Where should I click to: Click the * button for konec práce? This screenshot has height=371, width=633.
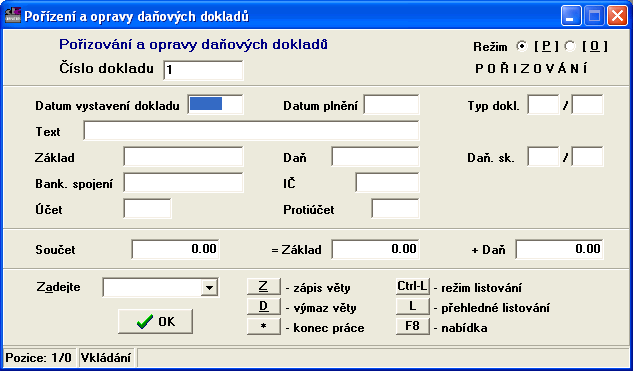264,327
